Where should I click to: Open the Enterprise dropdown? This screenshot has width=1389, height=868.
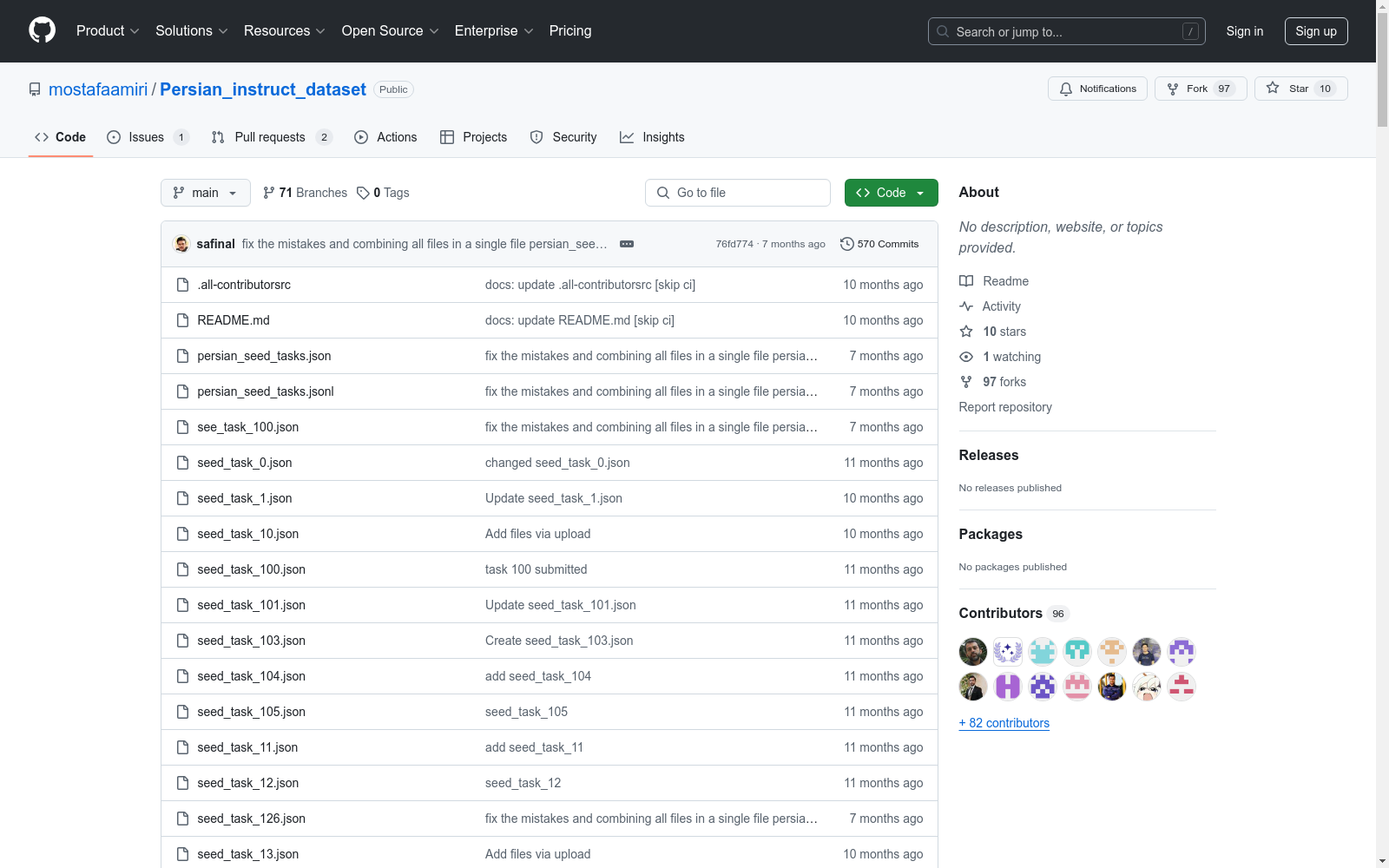click(x=494, y=31)
